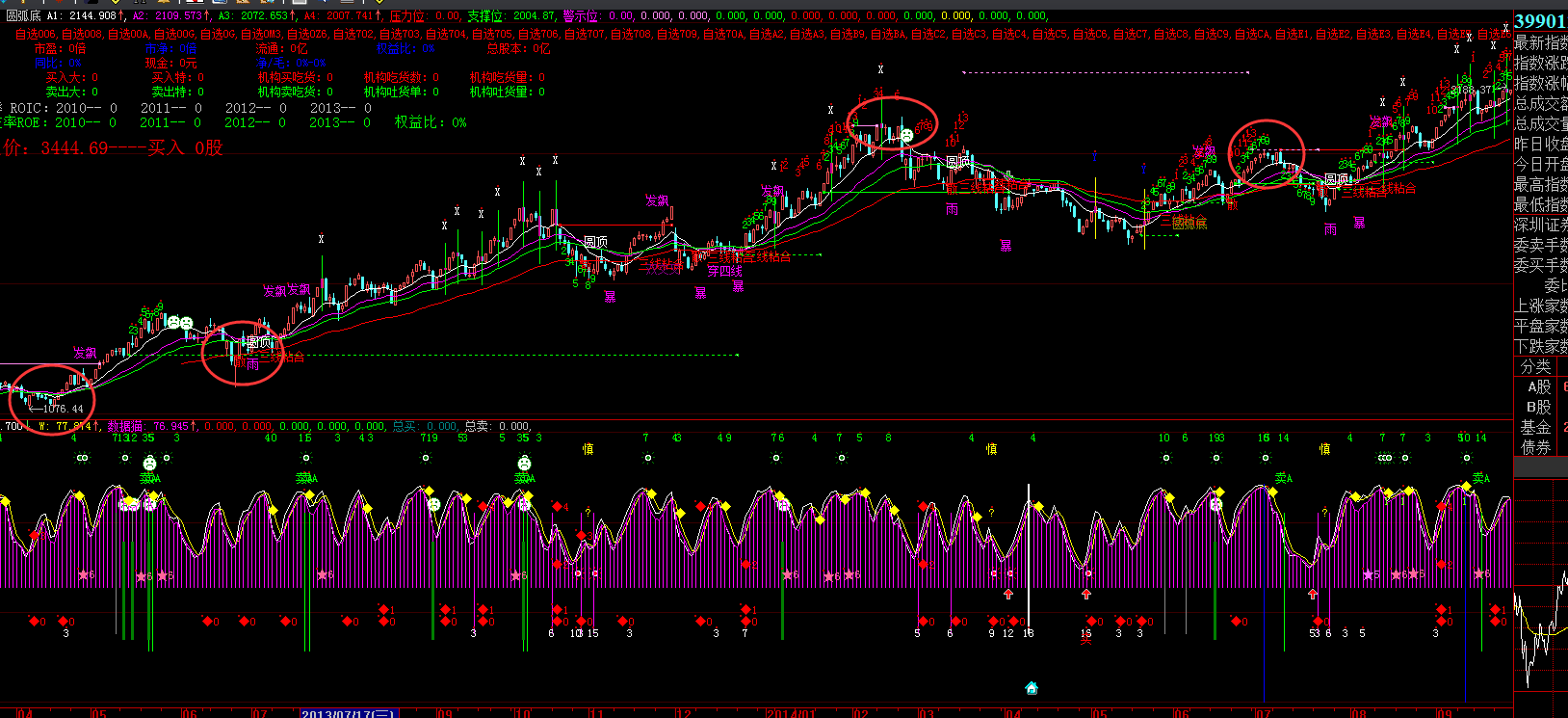1568x718 pixels.
Task: Click the 机构卖吃货: 0 readout
Action: pyautogui.click(x=296, y=92)
